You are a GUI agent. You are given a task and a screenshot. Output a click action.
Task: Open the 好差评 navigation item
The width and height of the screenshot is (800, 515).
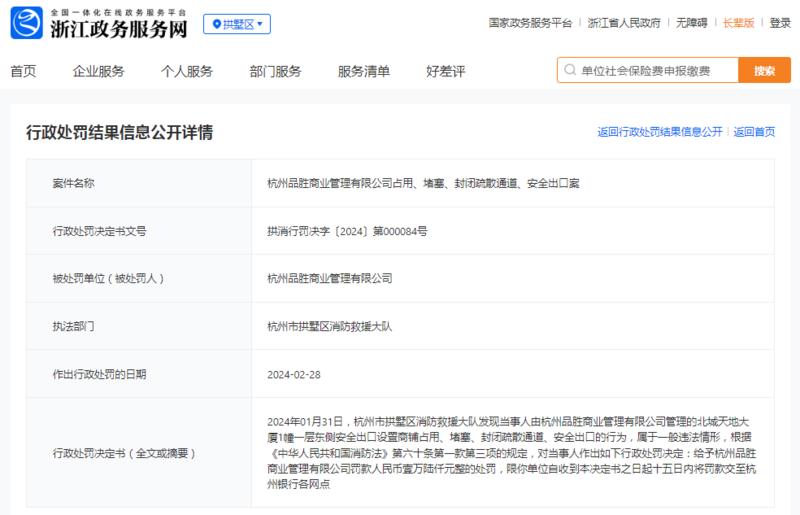(x=445, y=71)
